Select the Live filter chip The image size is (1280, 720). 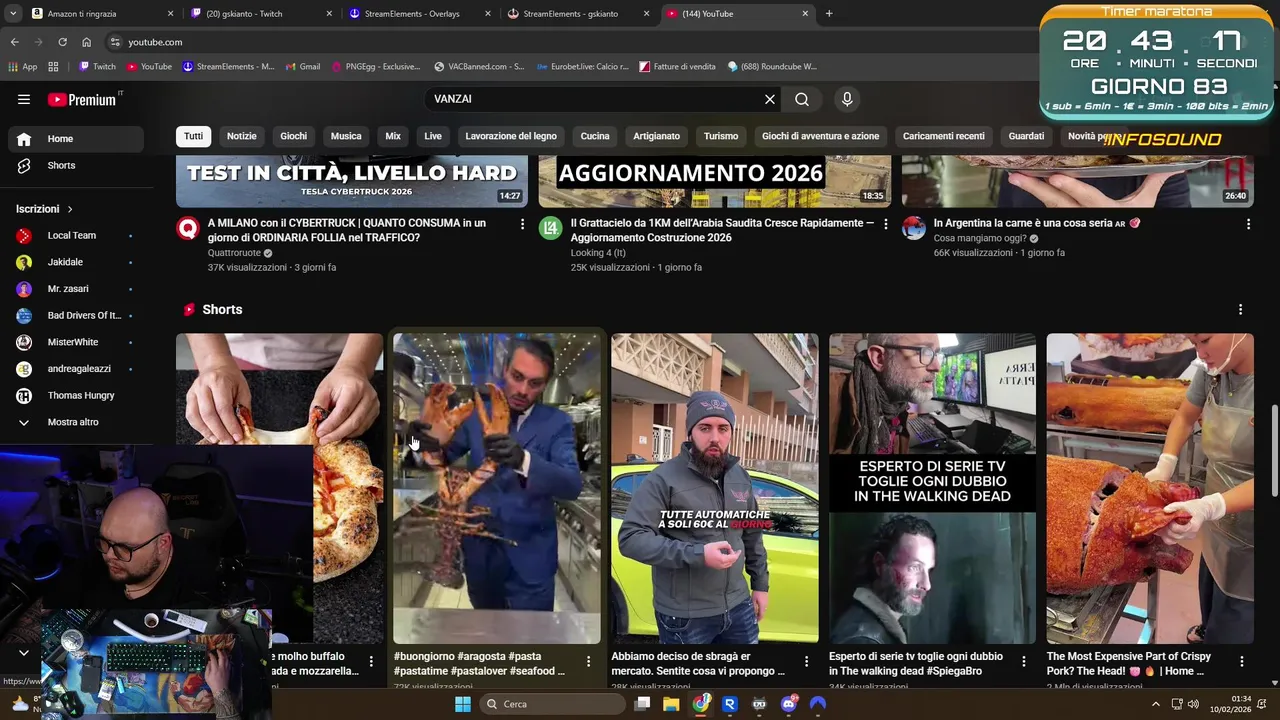pos(433,136)
